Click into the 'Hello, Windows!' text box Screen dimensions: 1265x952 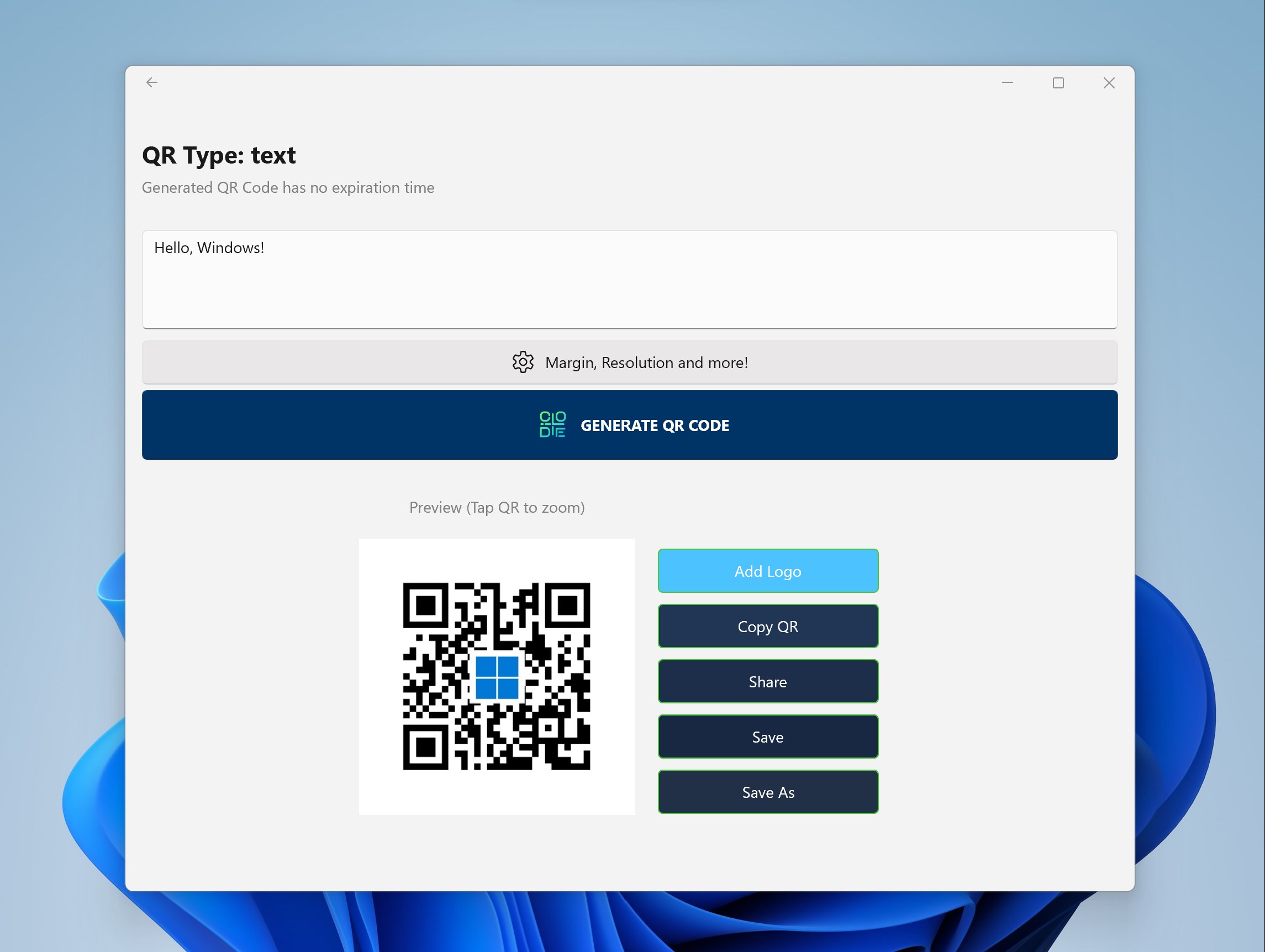pos(629,279)
